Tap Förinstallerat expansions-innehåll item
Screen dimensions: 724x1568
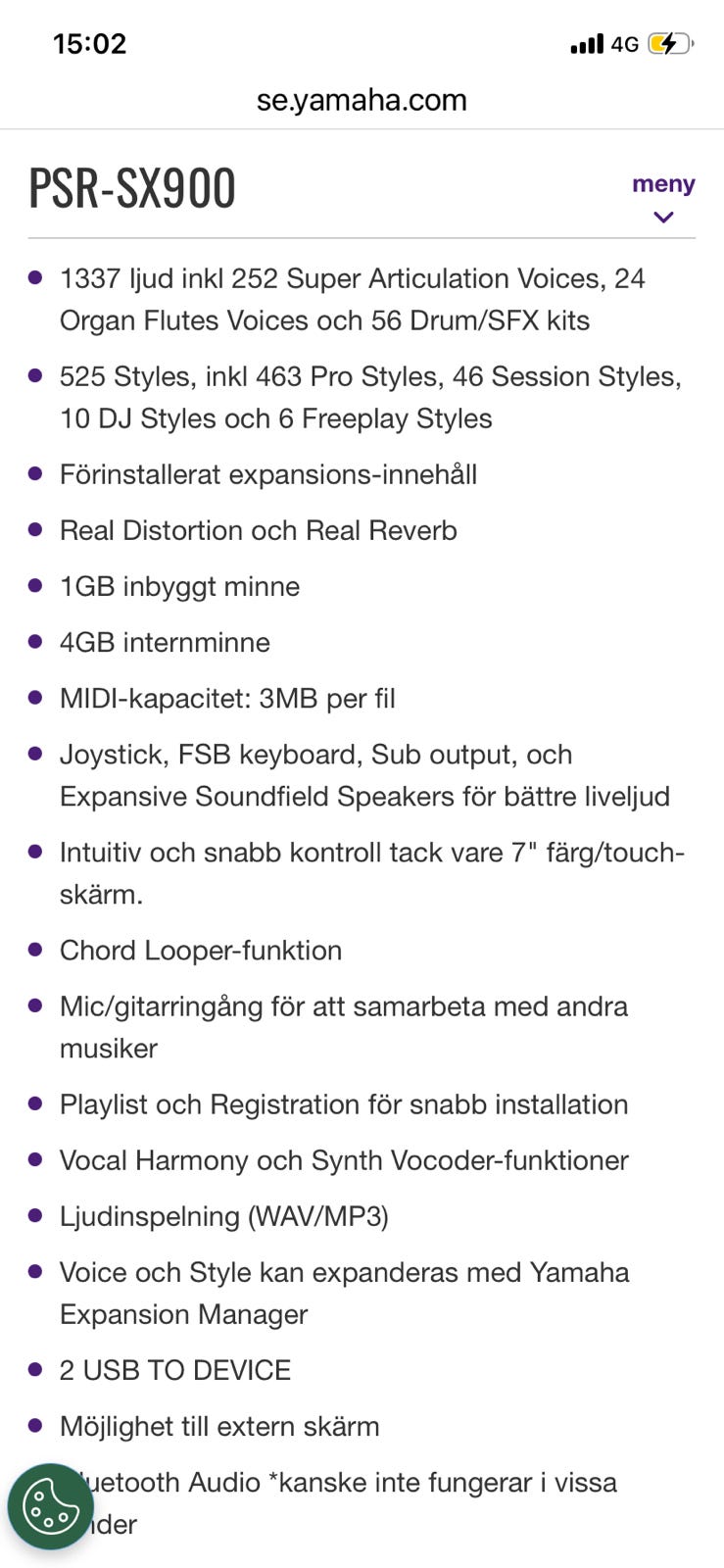point(268,474)
